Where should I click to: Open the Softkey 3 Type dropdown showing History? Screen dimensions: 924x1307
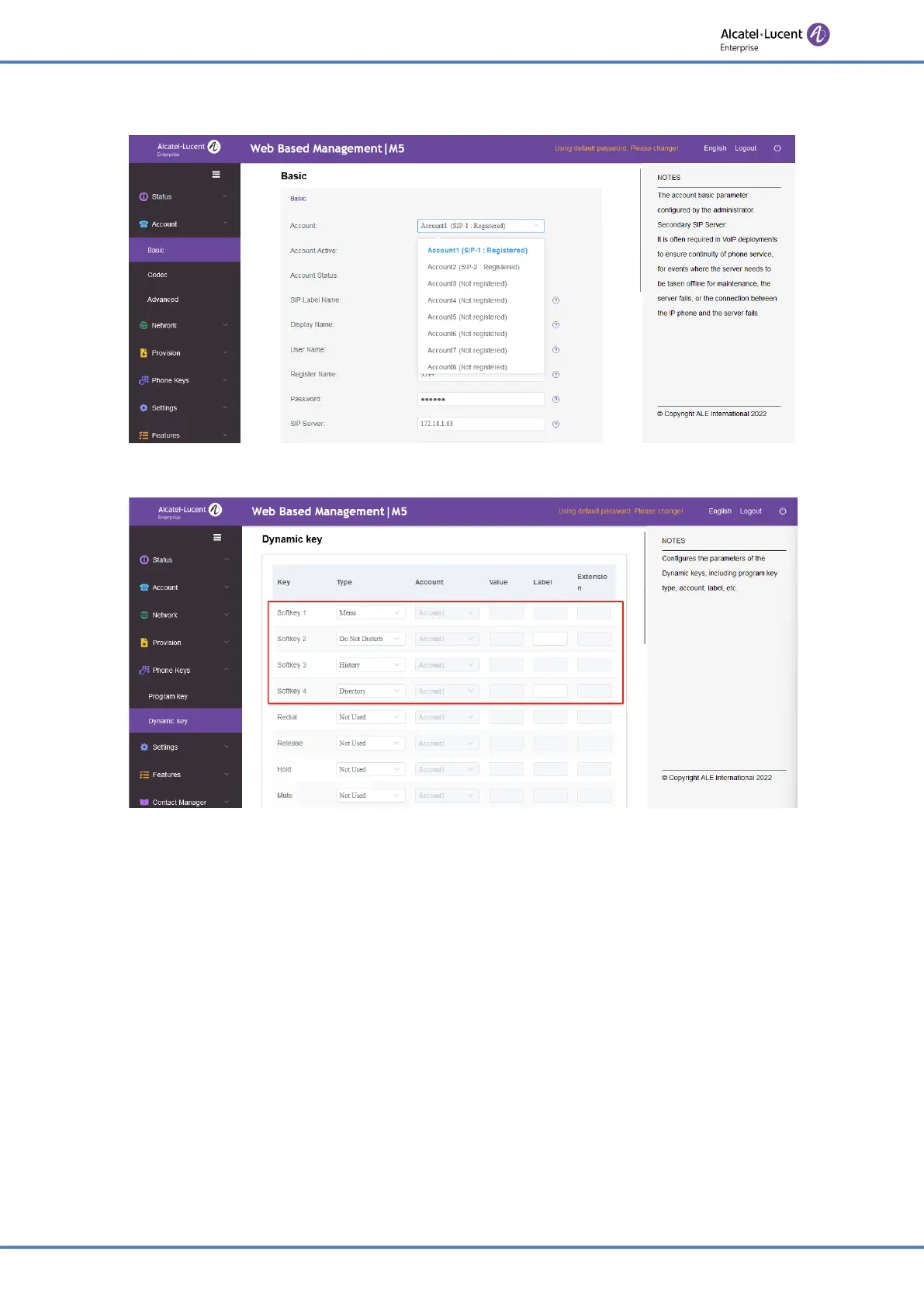[x=371, y=665]
